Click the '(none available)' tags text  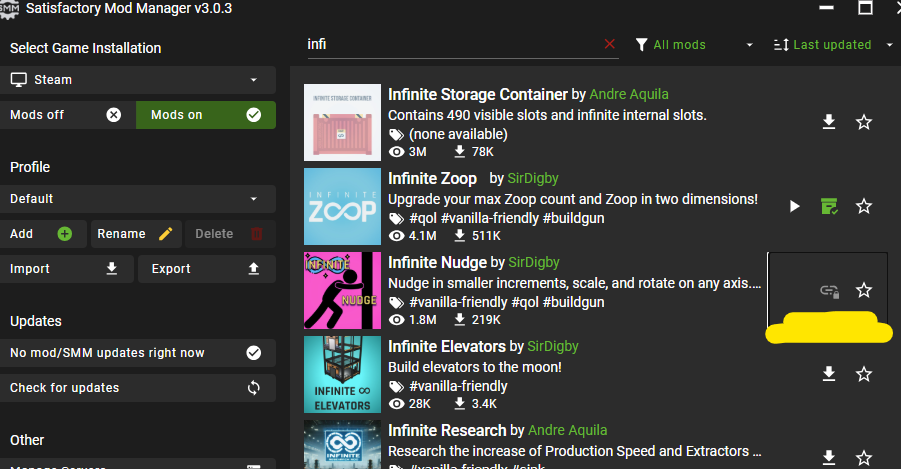[x=458, y=134]
